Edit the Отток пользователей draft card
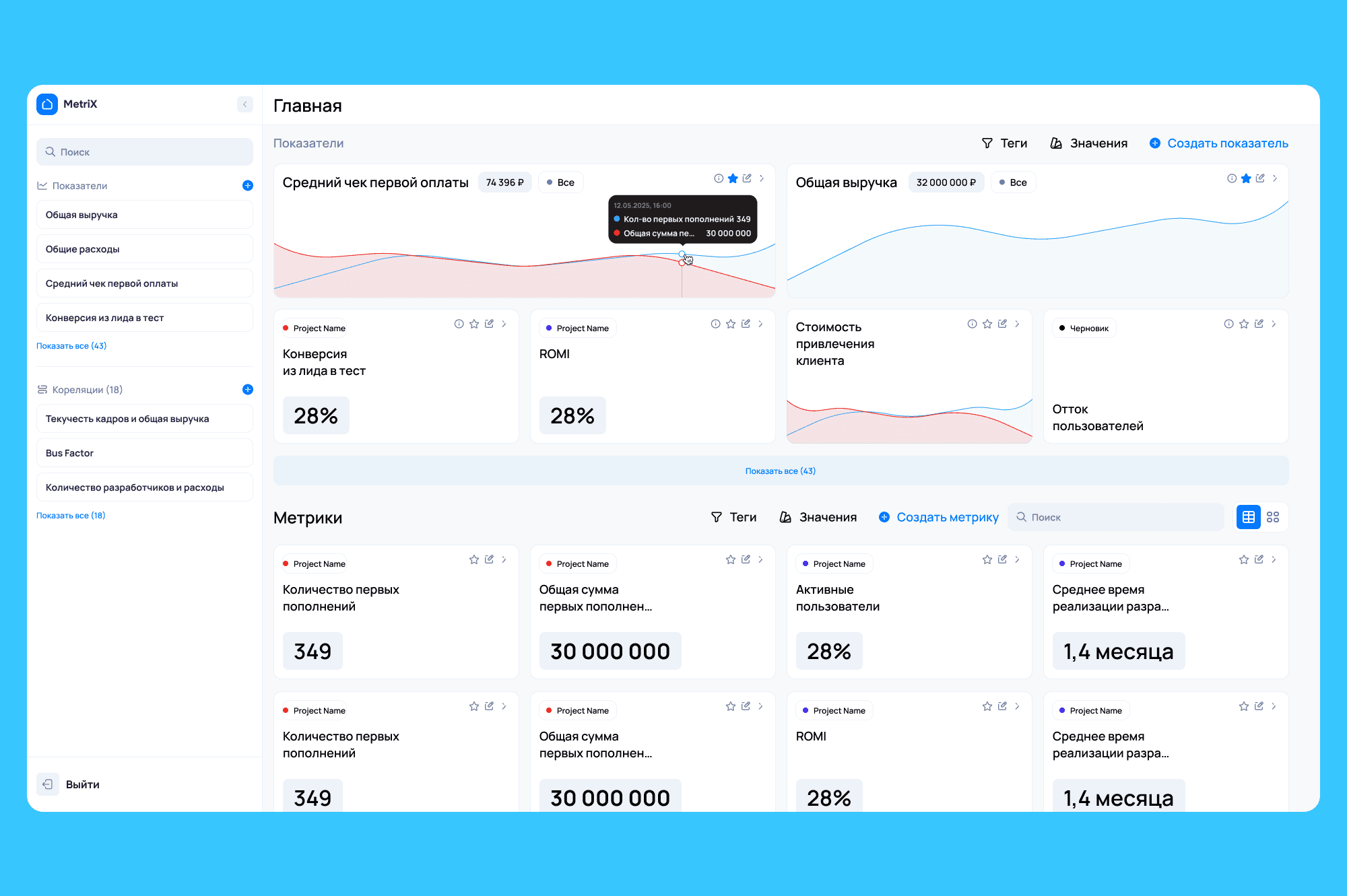The image size is (1347, 896). tap(1259, 324)
